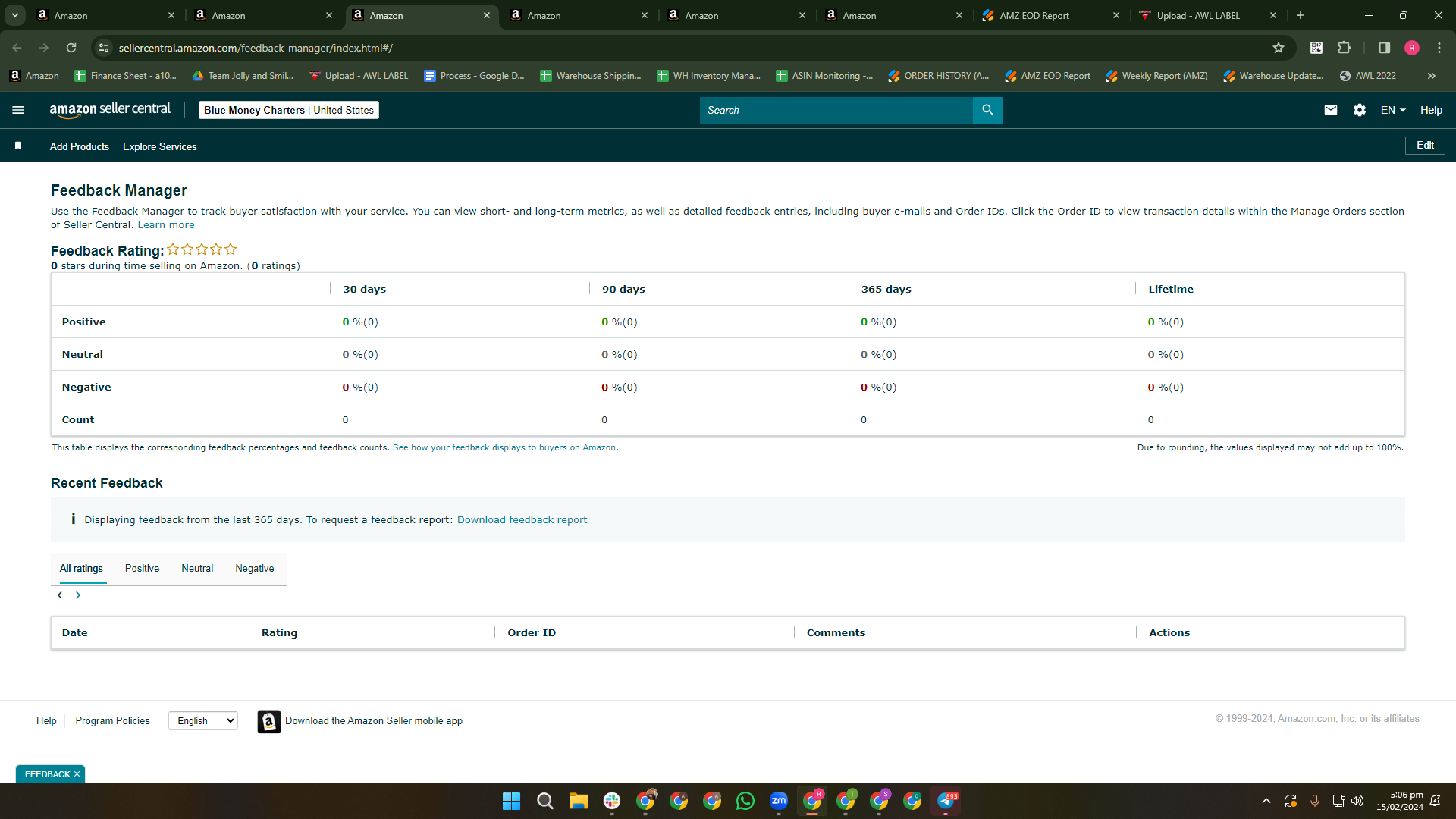1456x819 pixels.
Task: Switch to the Positive tab
Action: click(x=142, y=569)
